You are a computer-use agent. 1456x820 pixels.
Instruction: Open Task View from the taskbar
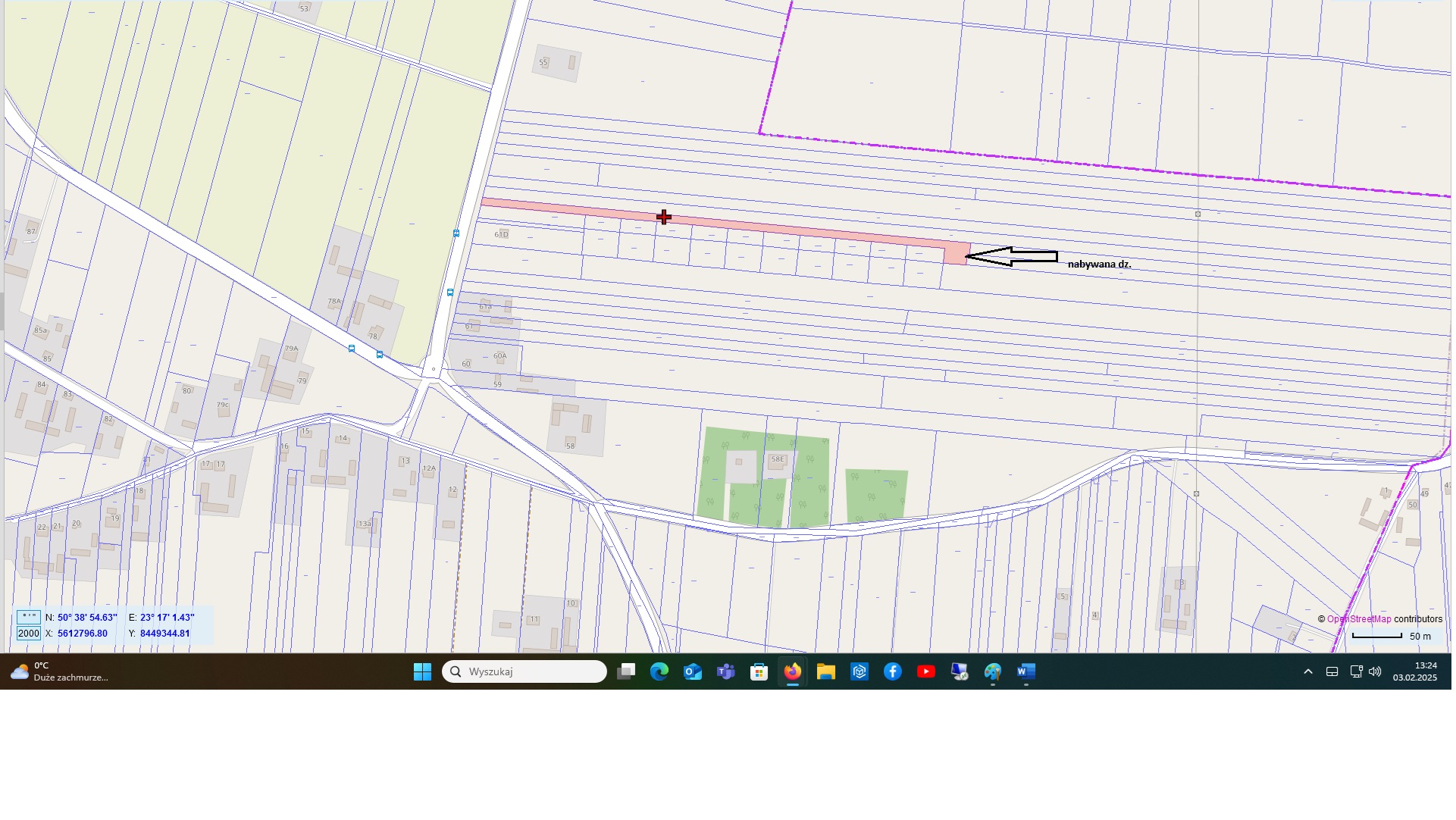tap(626, 672)
